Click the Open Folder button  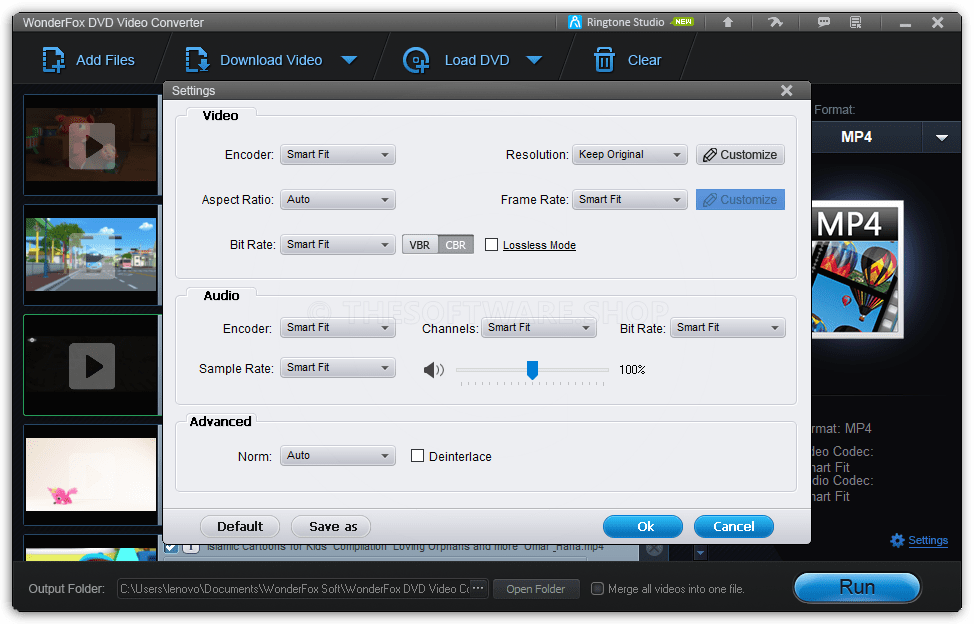(x=536, y=589)
